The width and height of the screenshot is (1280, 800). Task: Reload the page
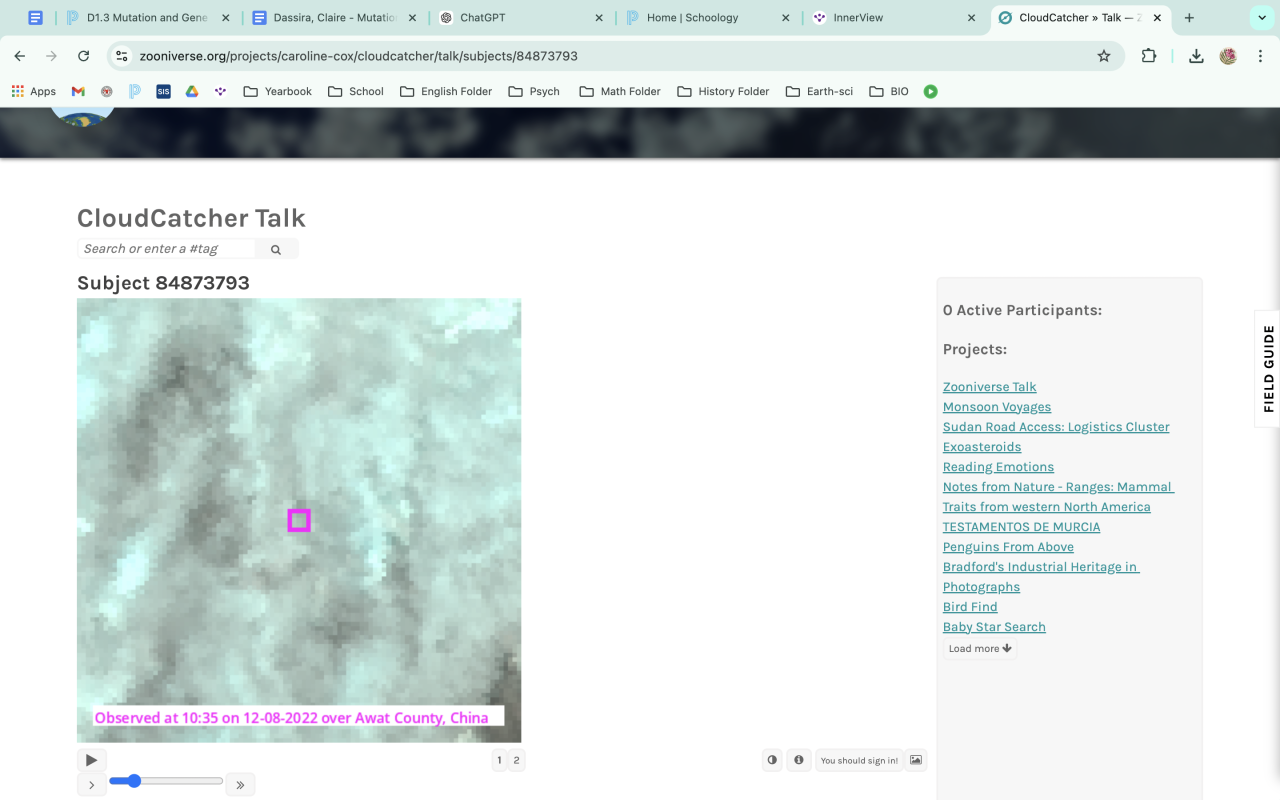pyautogui.click(x=84, y=56)
